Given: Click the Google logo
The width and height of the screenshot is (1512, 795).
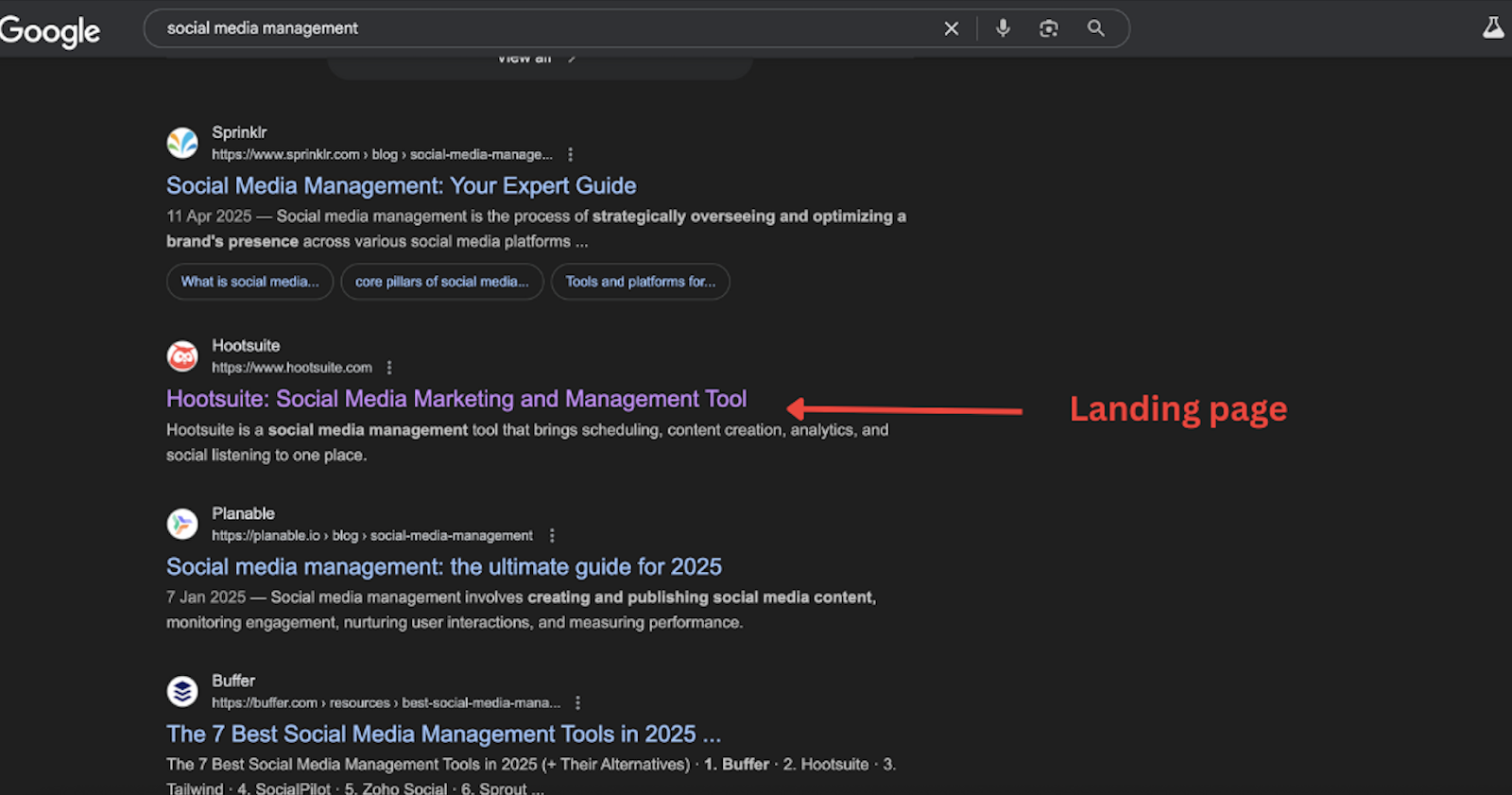Looking at the screenshot, I should pos(49,31).
